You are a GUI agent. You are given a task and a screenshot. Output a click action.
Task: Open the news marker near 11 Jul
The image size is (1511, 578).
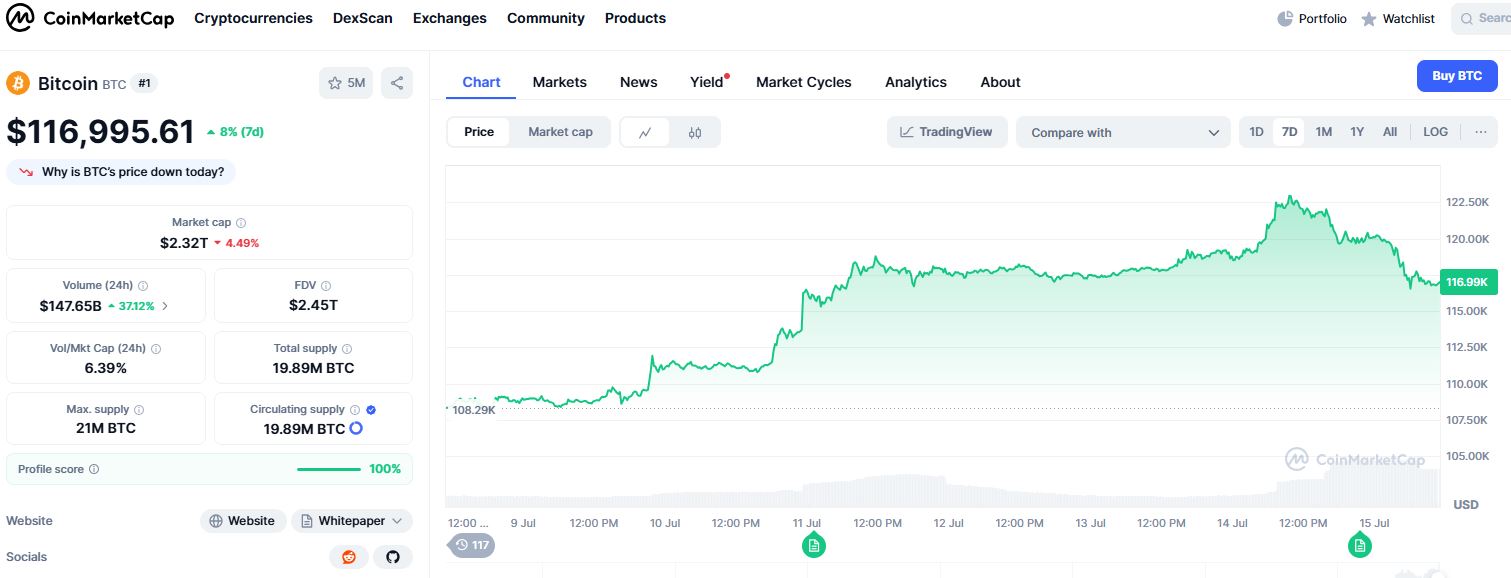pos(814,545)
